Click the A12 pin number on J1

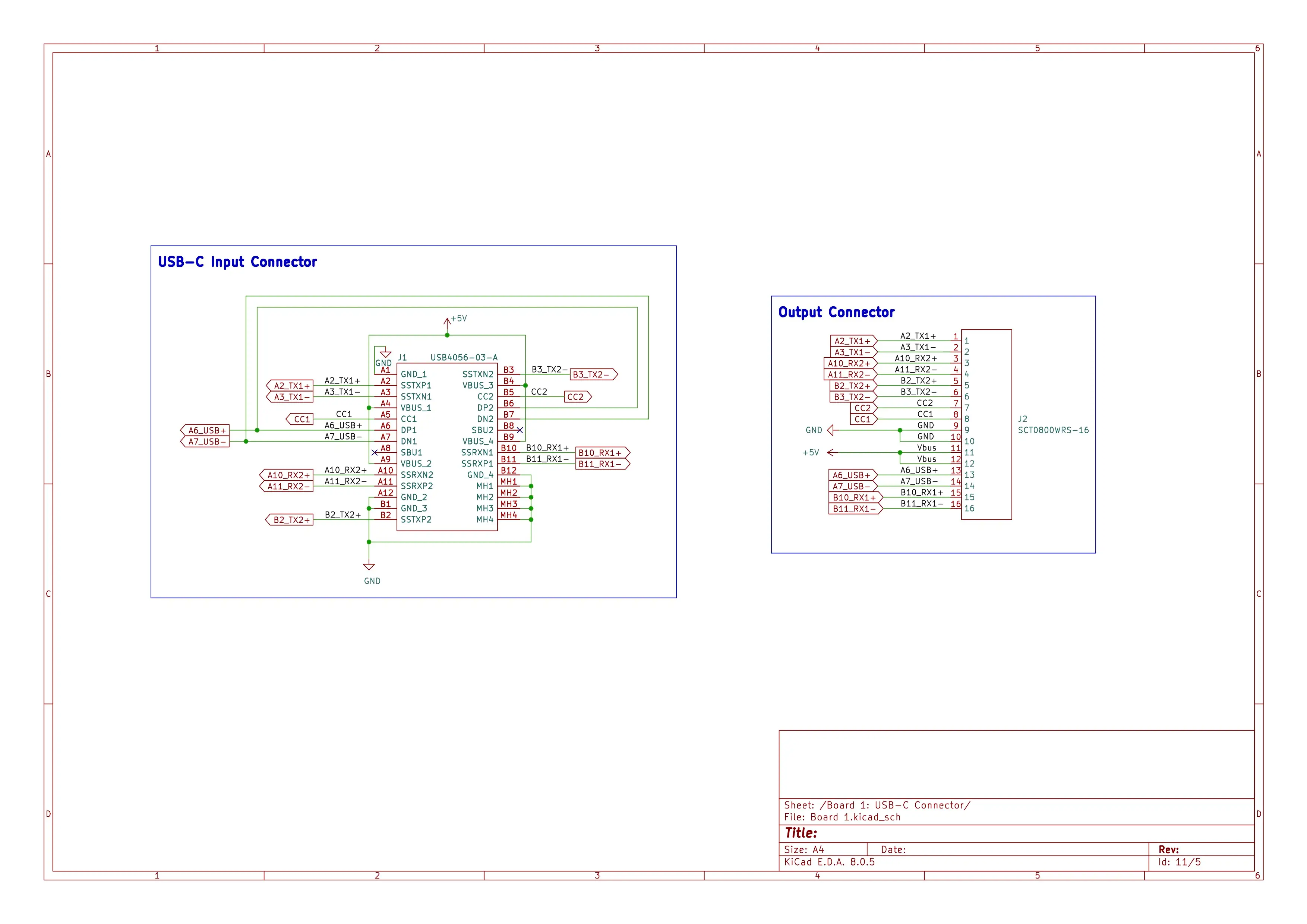(x=385, y=493)
